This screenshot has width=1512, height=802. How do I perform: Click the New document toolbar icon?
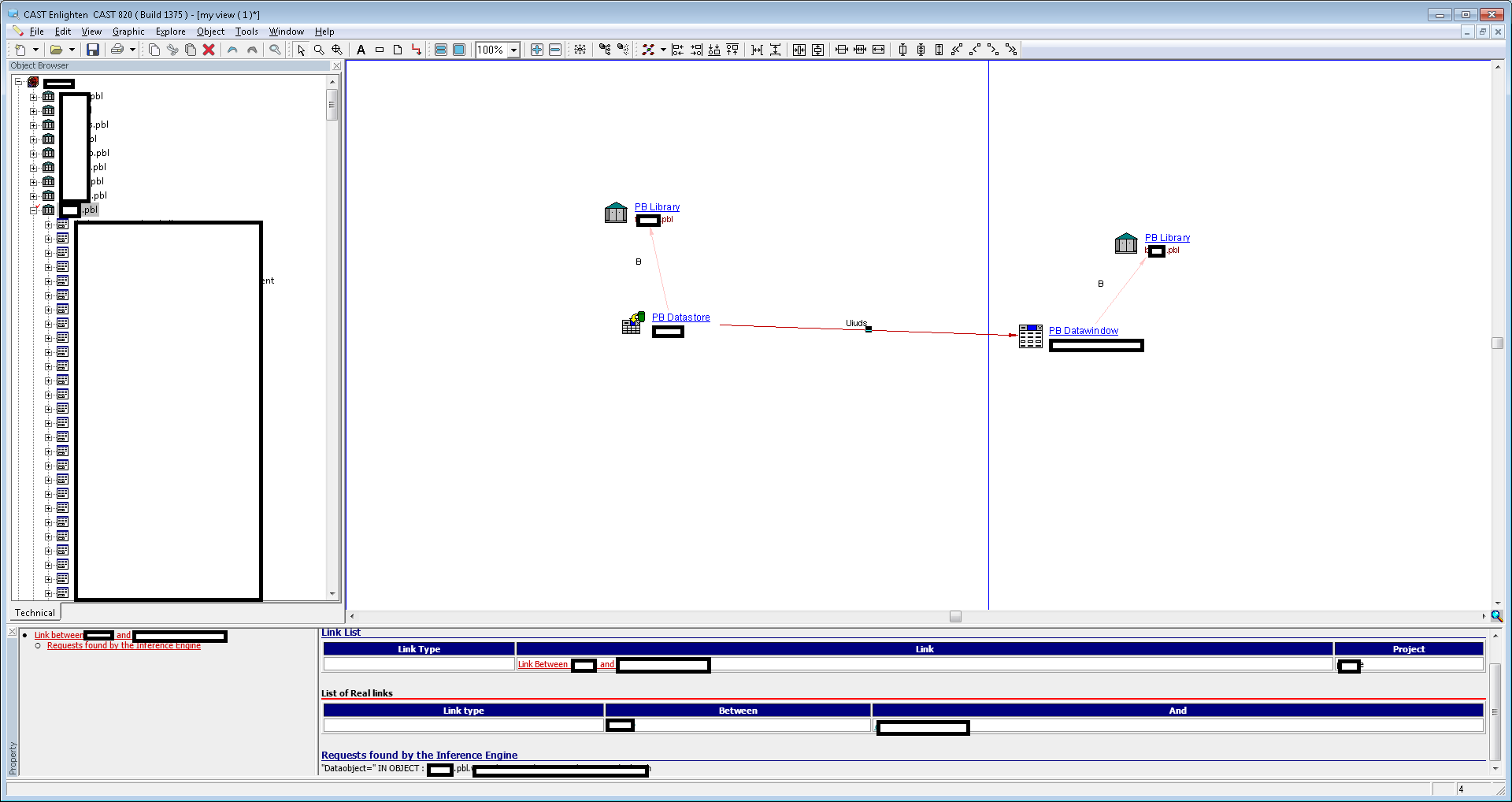20,50
